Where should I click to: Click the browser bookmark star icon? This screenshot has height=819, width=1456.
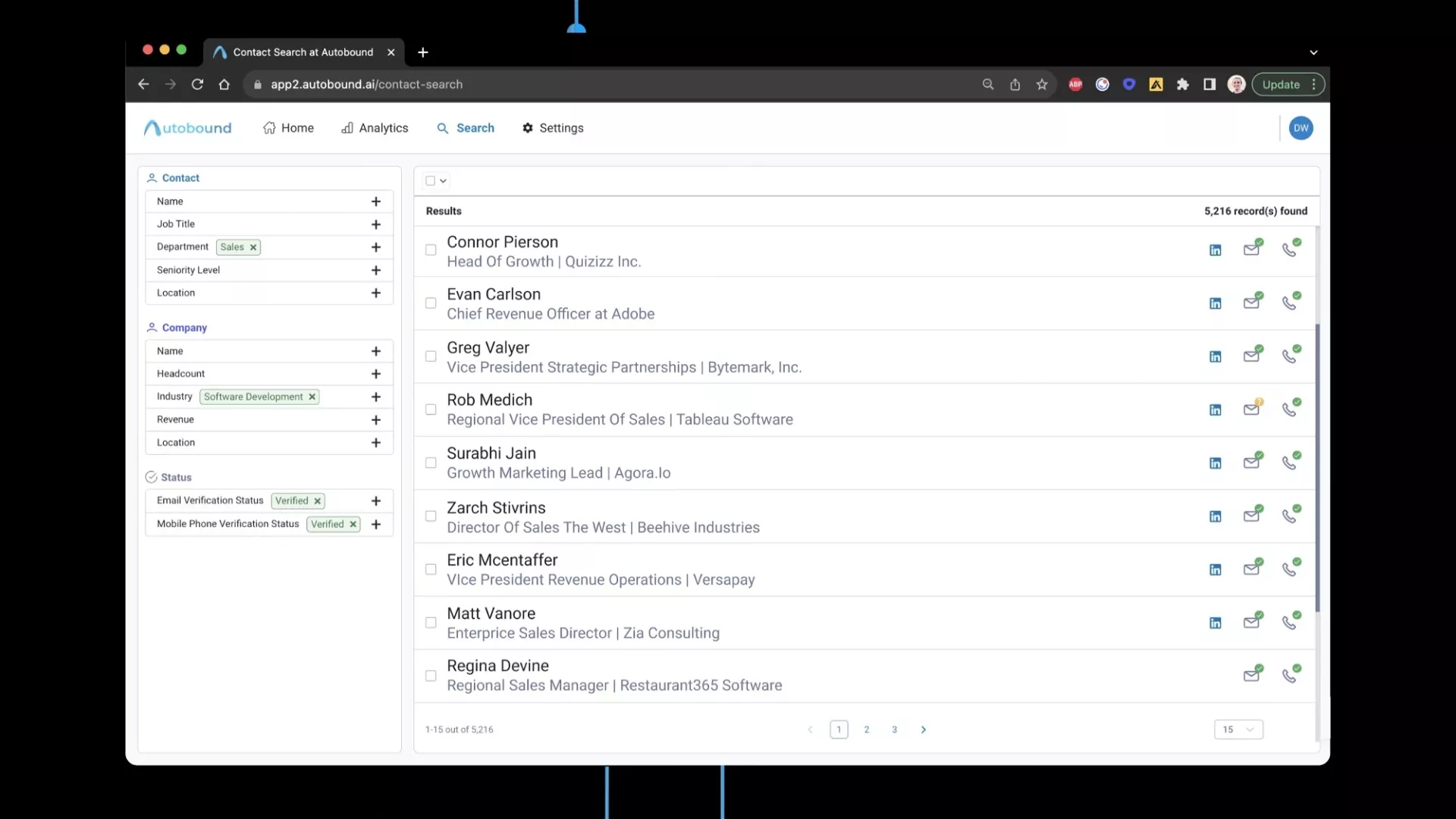pyautogui.click(x=1042, y=84)
